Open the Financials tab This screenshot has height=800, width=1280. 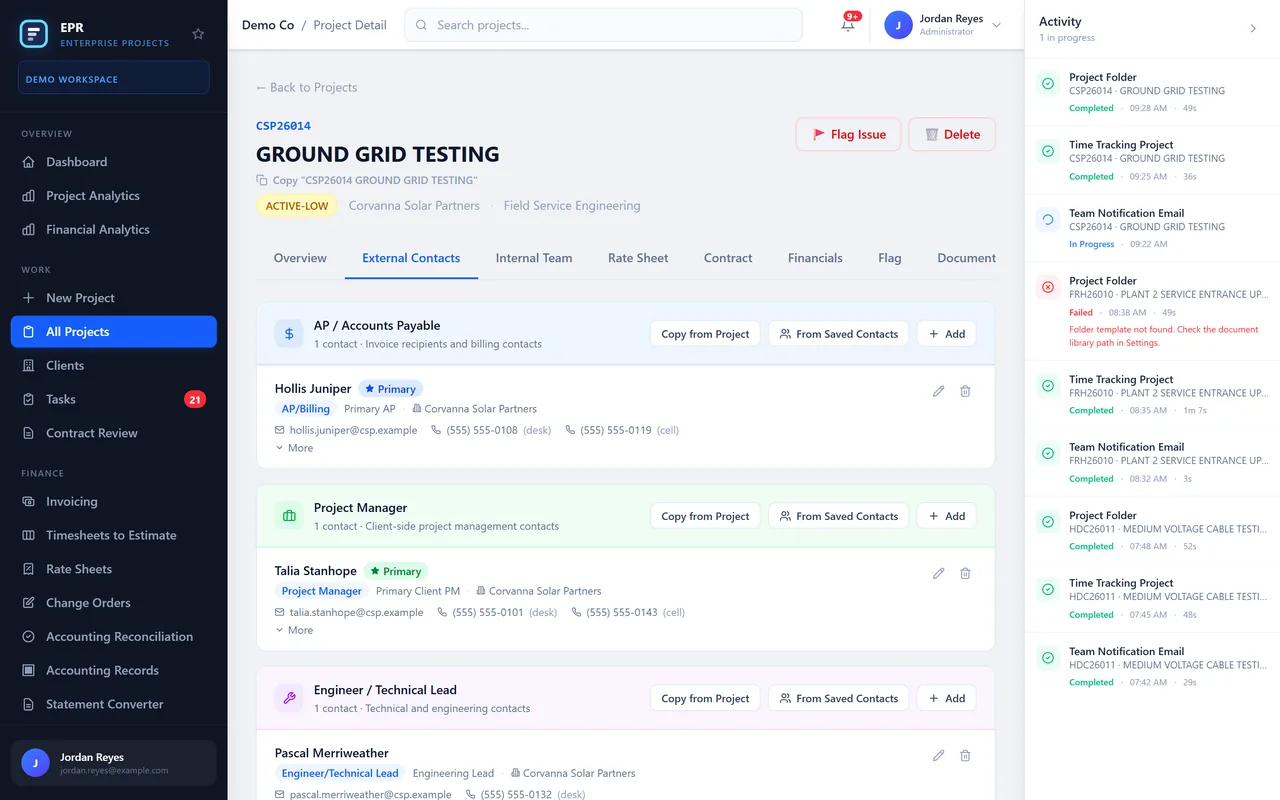point(815,258)
